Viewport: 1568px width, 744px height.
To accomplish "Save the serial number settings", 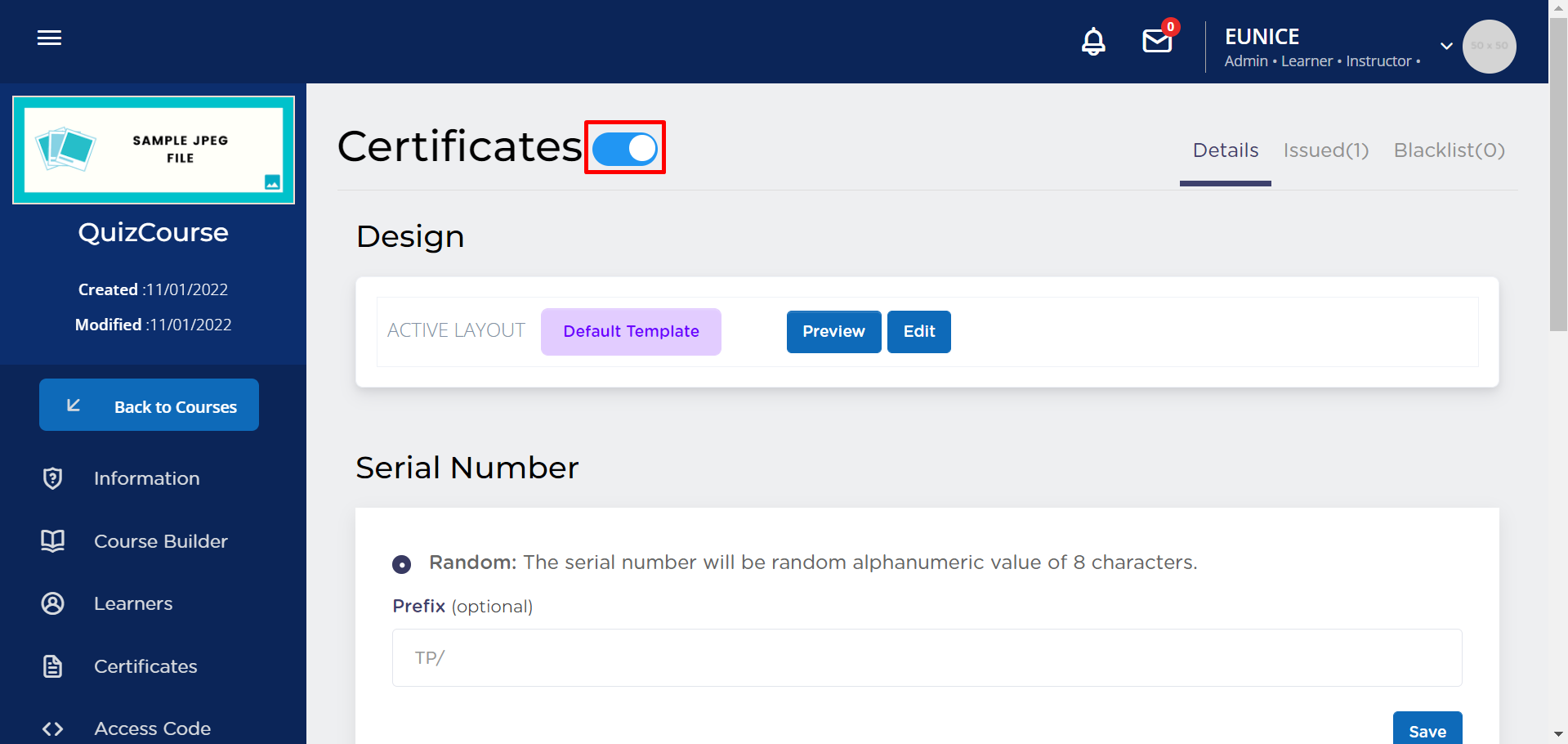I will click(x=1427, y=730).
